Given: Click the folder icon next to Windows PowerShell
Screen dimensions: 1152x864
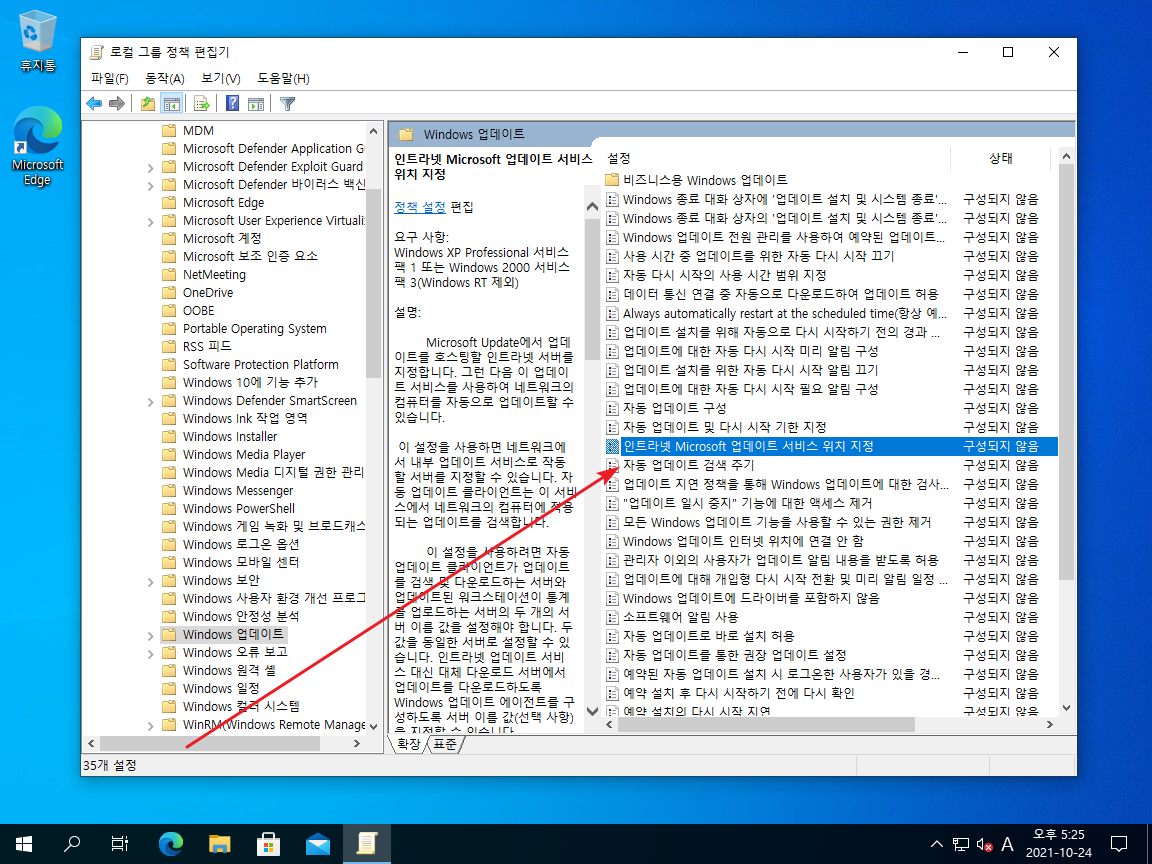Looking at the screenshot, I should point(169,508).
